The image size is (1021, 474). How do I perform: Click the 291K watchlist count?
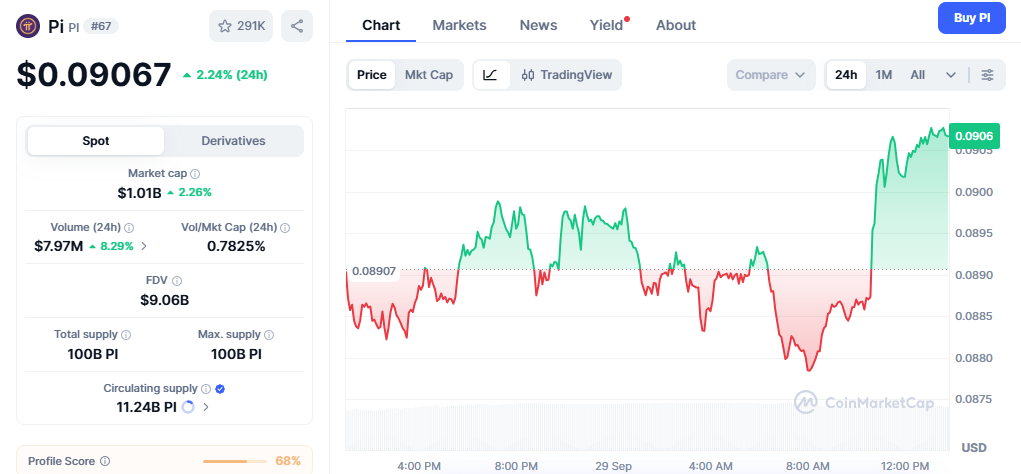coord(251,26)
